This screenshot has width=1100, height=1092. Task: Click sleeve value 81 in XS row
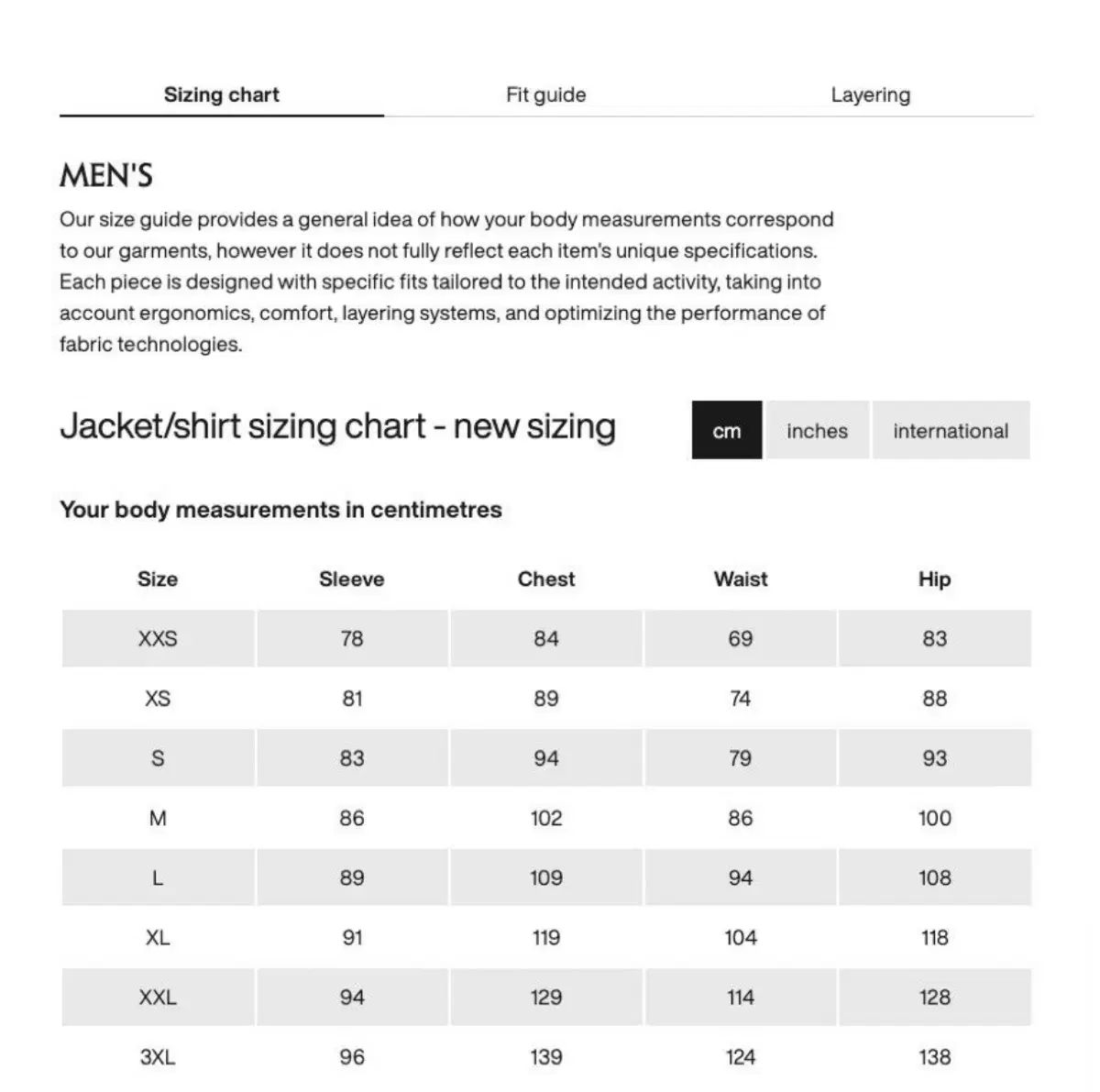tap(352, 699)
